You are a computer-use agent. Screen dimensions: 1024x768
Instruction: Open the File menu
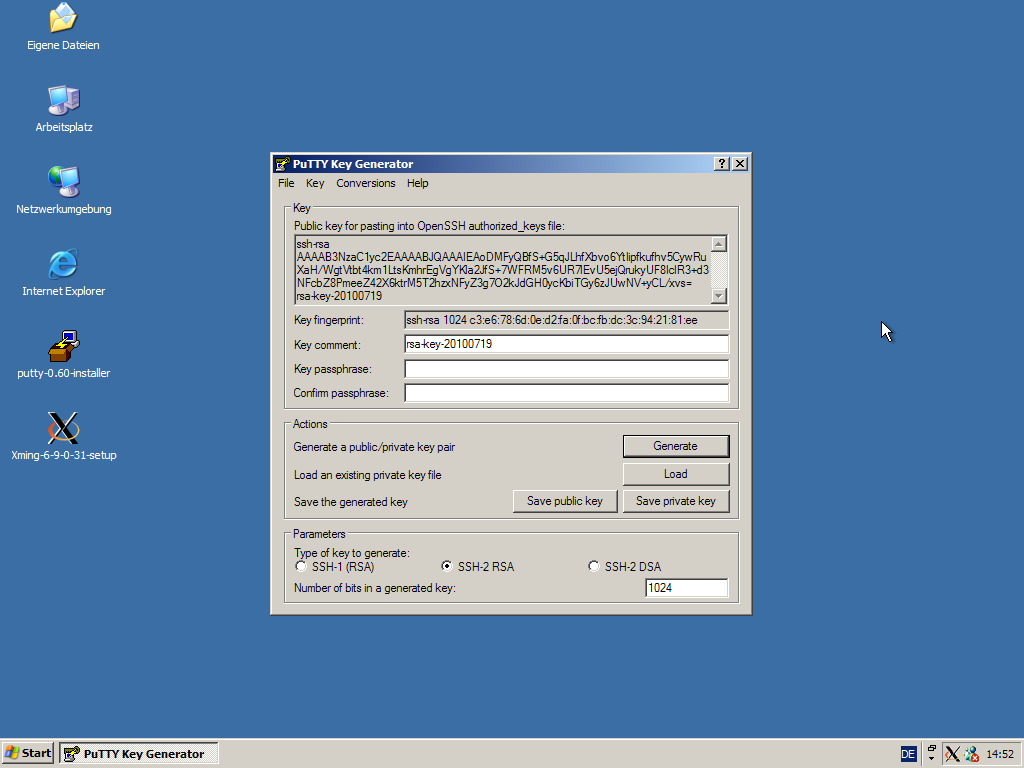point(286,183)
